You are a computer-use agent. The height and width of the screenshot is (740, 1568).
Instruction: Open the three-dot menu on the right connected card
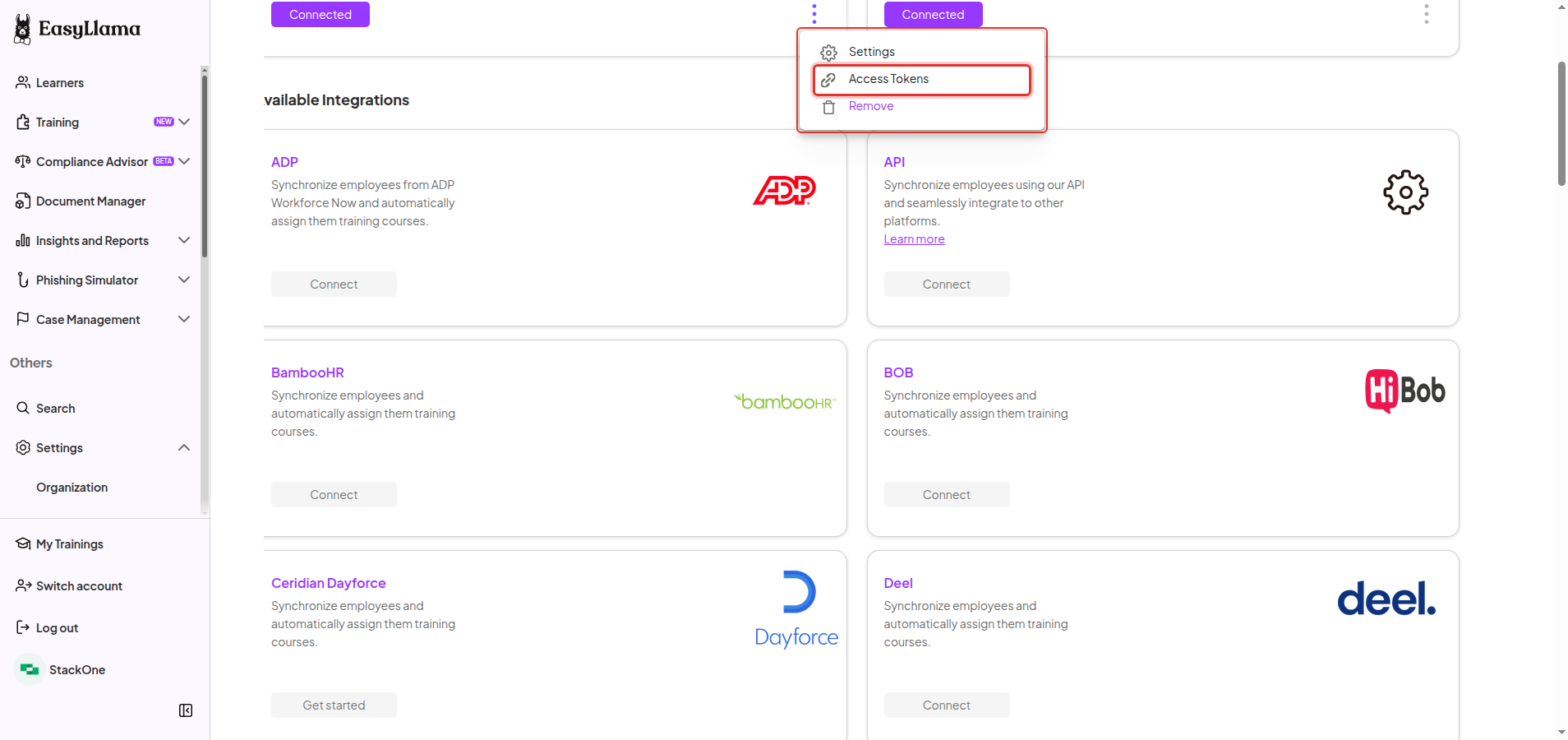(1427, 14)
